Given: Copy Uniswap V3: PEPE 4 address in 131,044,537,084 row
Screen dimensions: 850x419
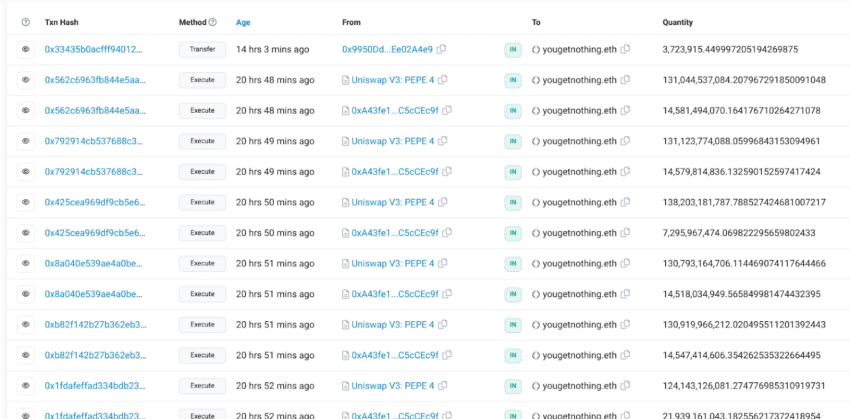Looking at the screenshot, I should (x=442, y=79).
